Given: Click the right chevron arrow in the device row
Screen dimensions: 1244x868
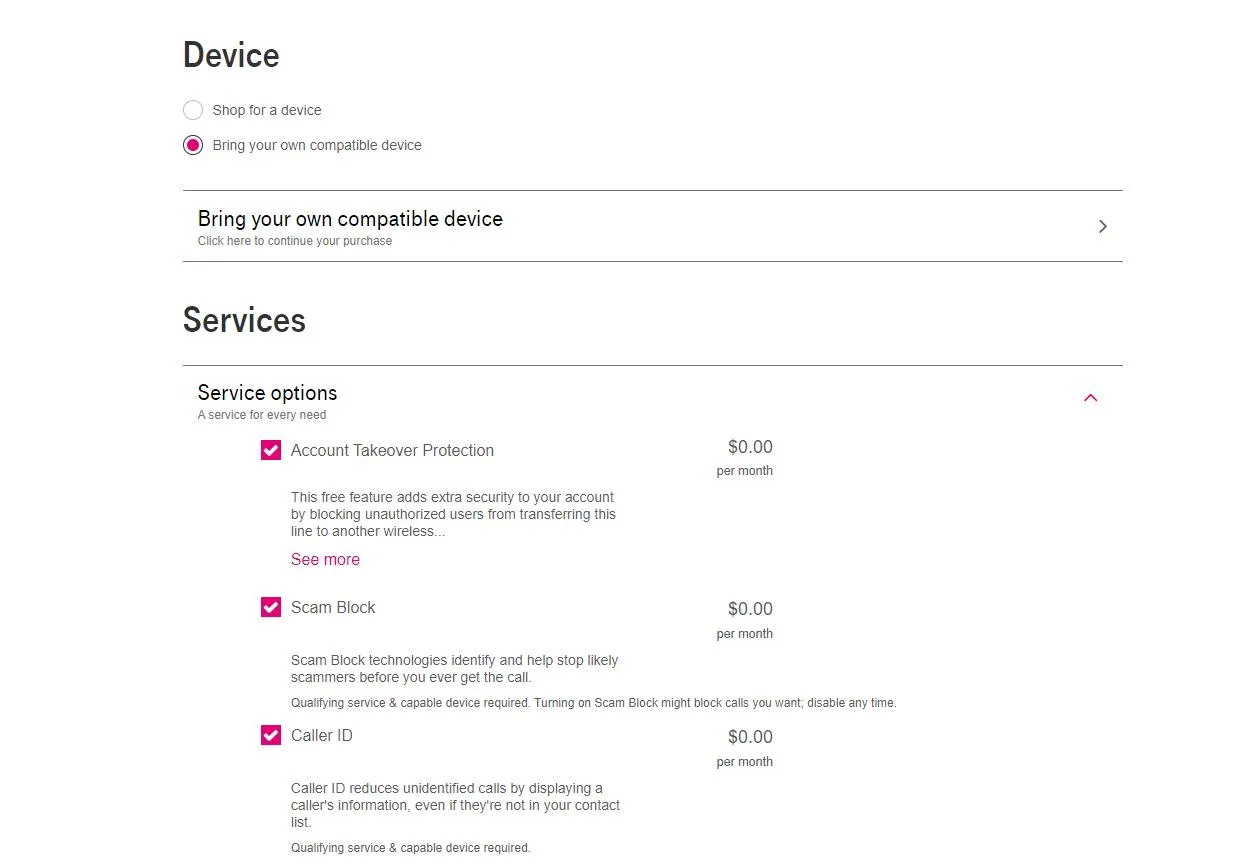Looking at the screenshot, I should 1102,226.
